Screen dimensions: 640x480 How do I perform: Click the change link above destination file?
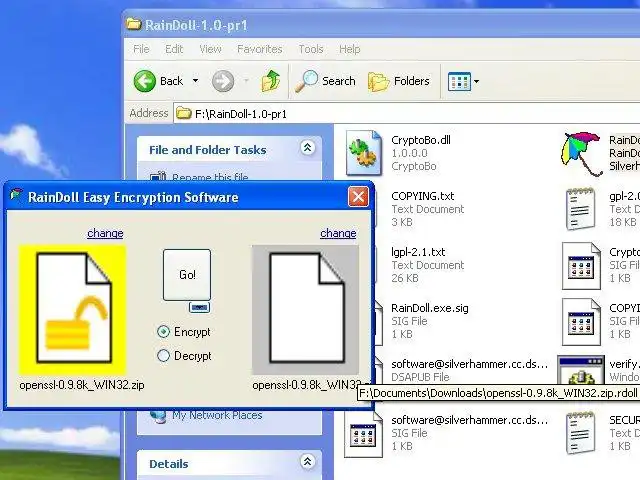coord(338,233)
